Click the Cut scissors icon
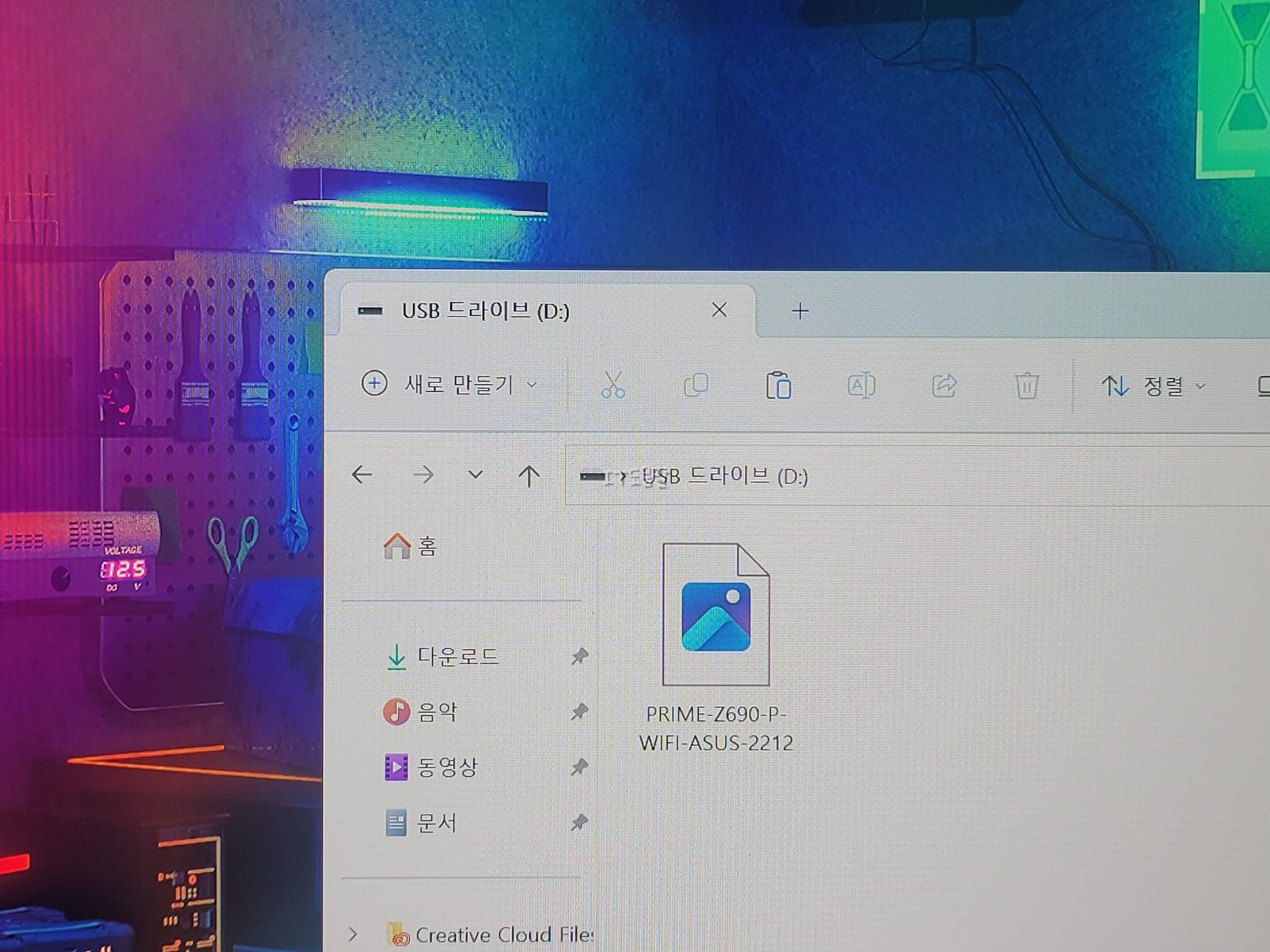Viewport: 1270px width, 952px height. (x=613, y=385)
